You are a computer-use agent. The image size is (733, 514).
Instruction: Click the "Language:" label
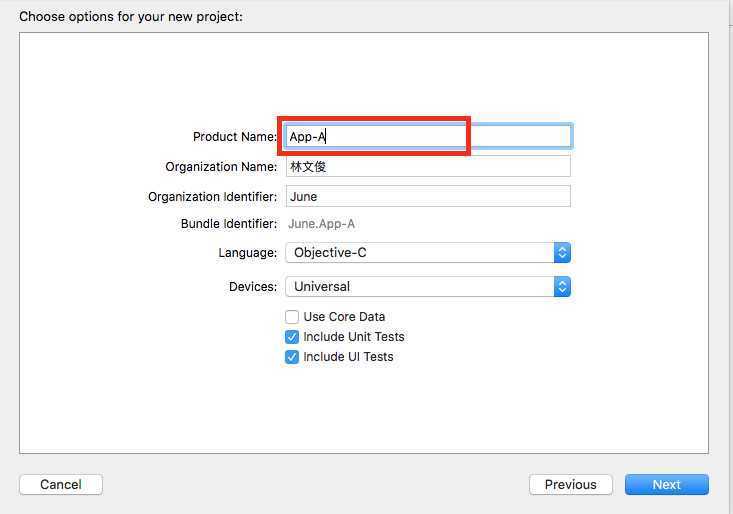[247, 253]
